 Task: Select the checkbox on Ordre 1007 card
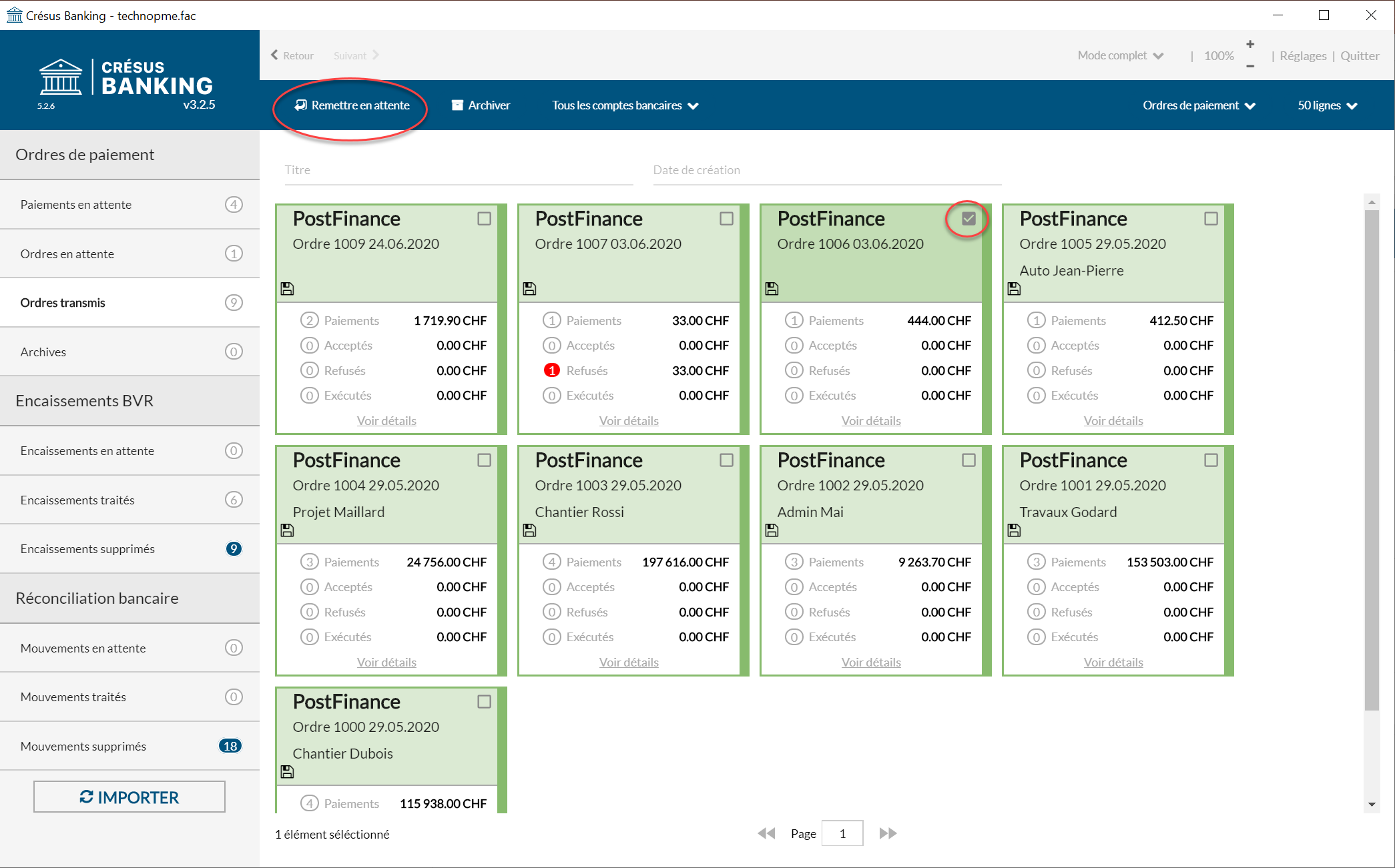(727, 218)
